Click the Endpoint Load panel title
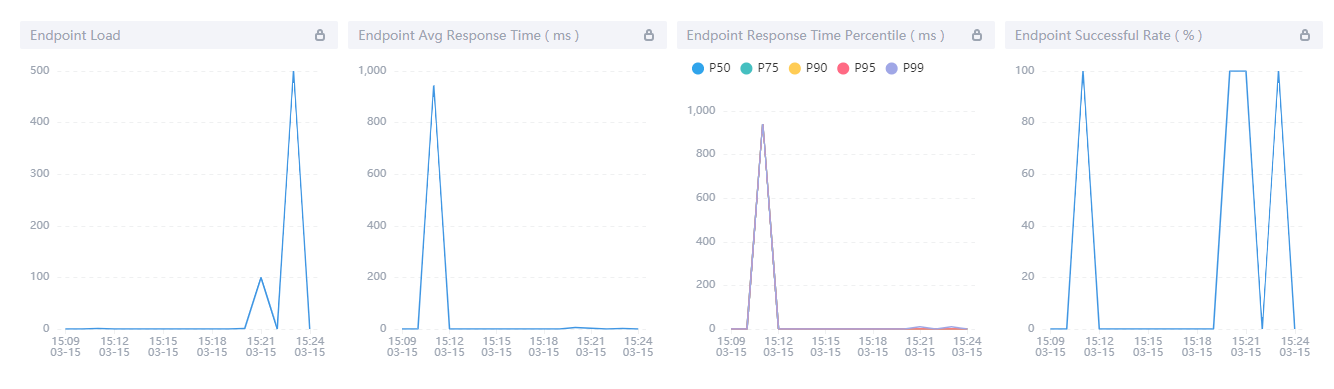Viewport: 1334px width, 389px height. coord(75,35)
